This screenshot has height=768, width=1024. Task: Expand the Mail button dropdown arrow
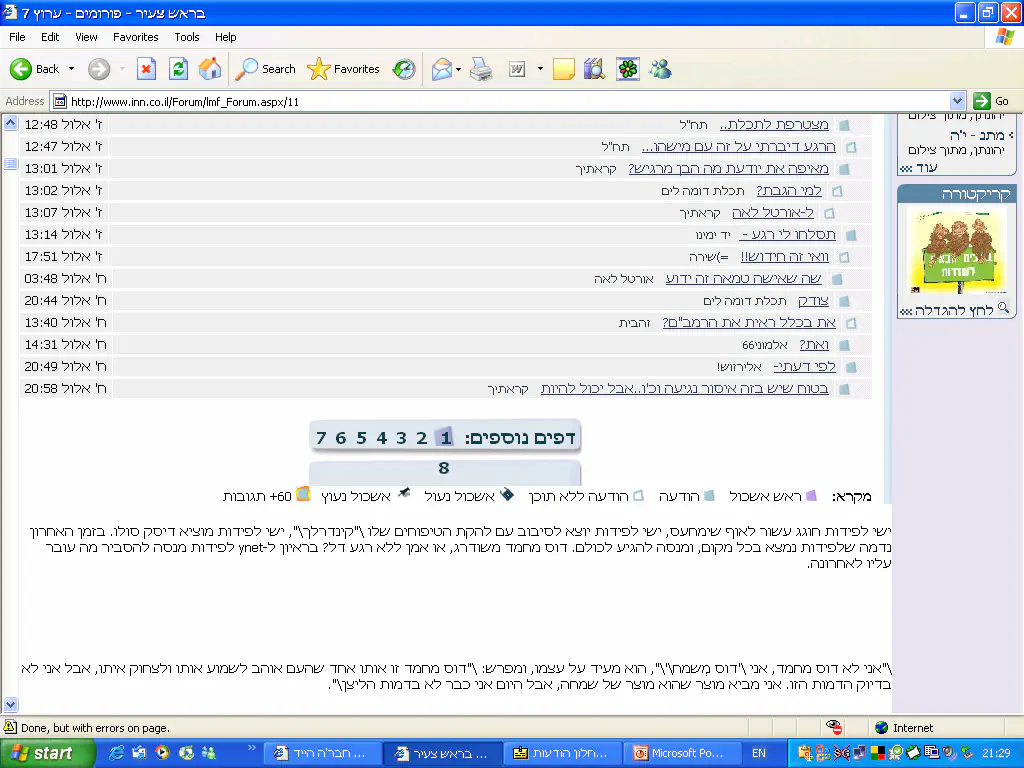coord(459,69)
